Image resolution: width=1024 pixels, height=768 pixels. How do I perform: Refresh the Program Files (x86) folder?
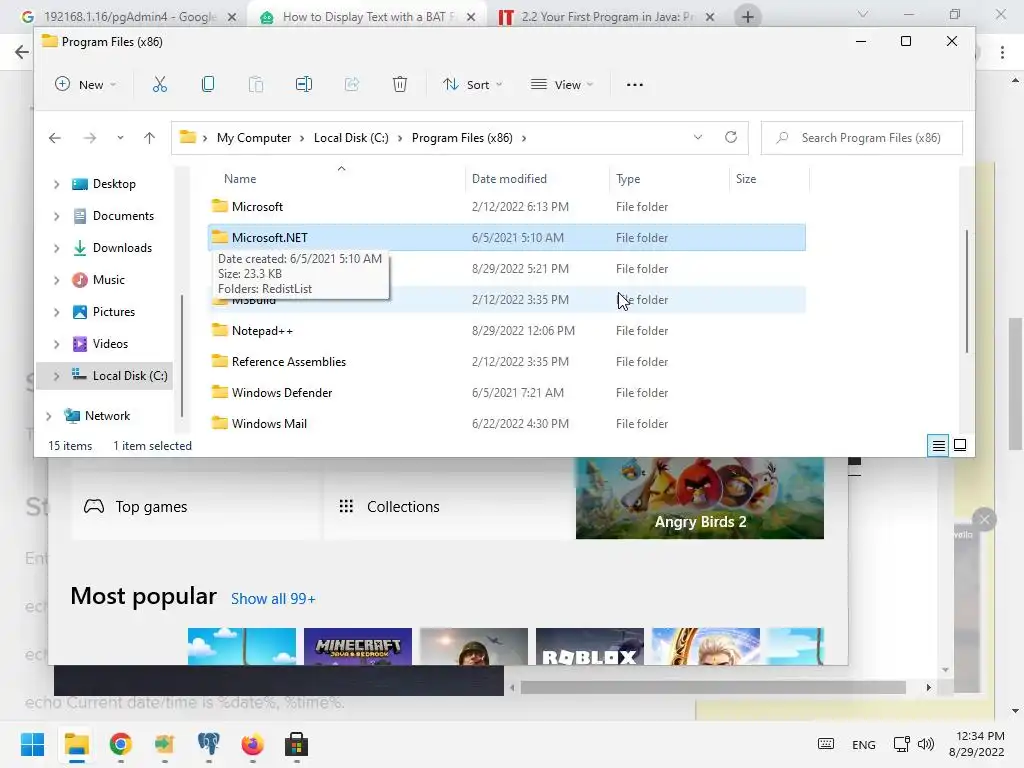(731, 137)
